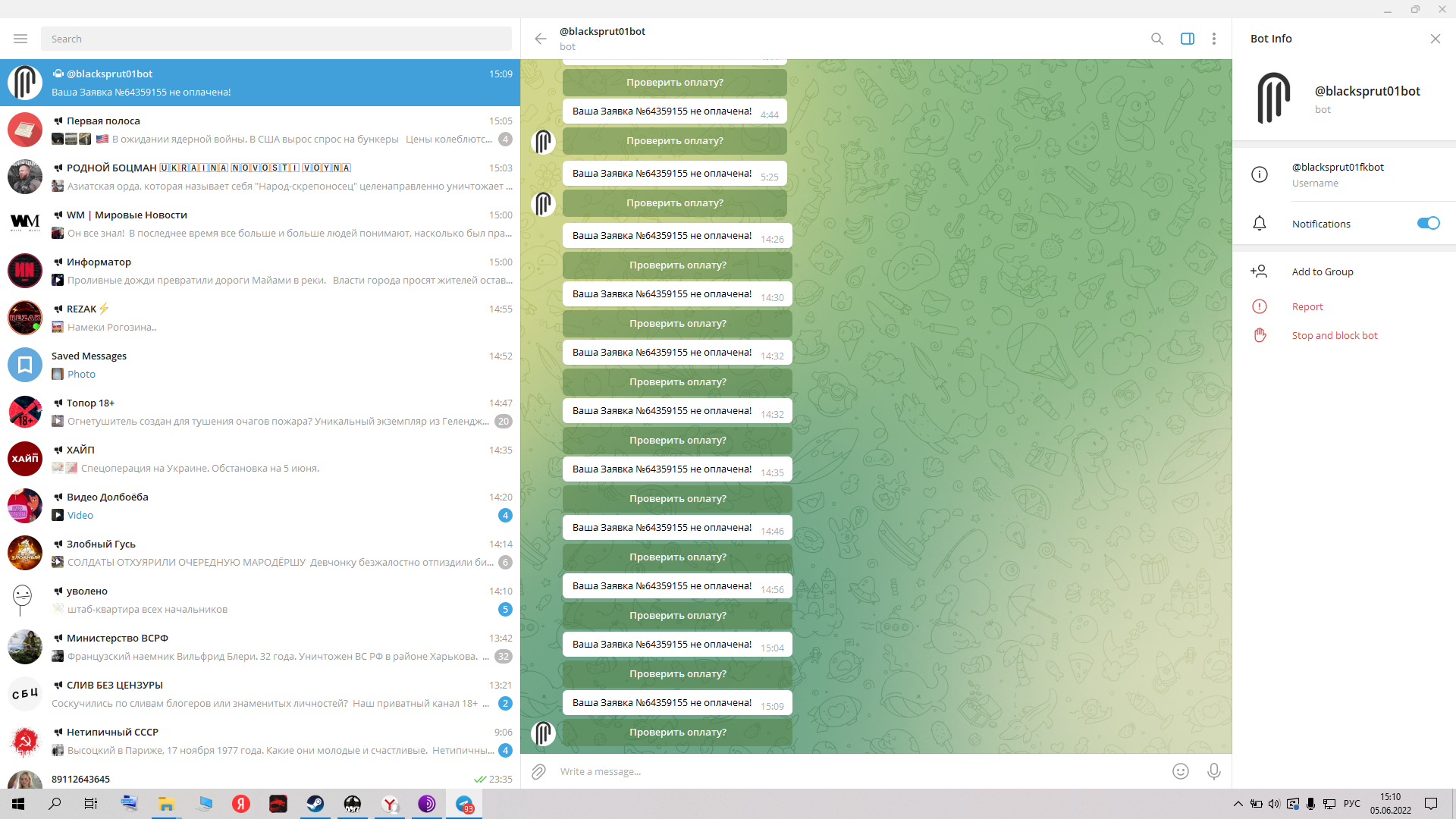The height and width of the screenshot is (819, 1456).
Task: Click the Search chats field
Action: tap(276, 39)
